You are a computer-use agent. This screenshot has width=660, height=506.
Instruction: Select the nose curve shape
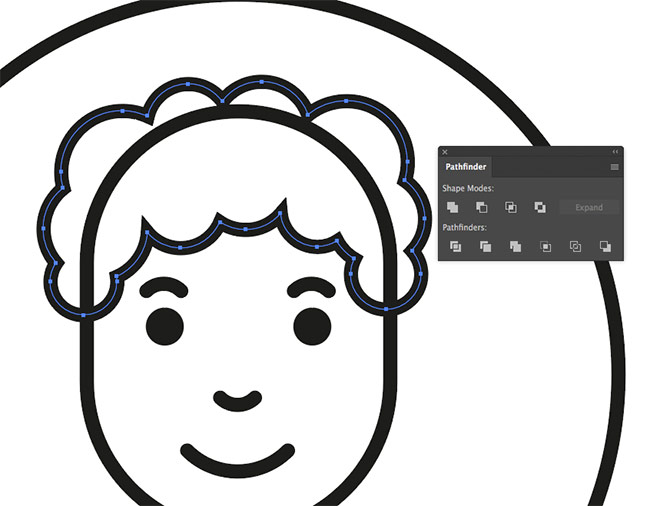(x=238, y=400)
